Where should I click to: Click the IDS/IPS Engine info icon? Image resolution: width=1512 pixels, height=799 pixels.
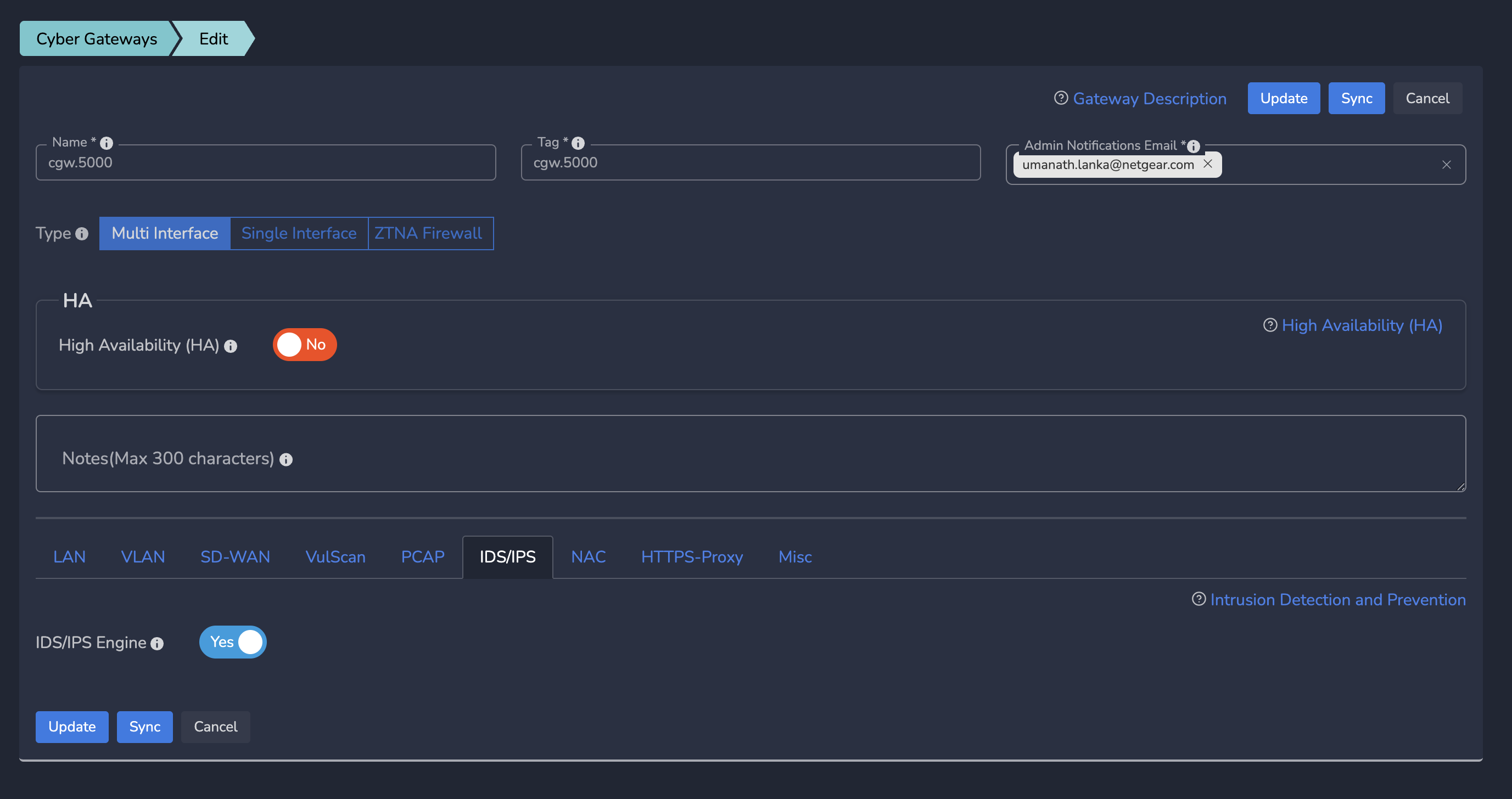coord(156,644)
